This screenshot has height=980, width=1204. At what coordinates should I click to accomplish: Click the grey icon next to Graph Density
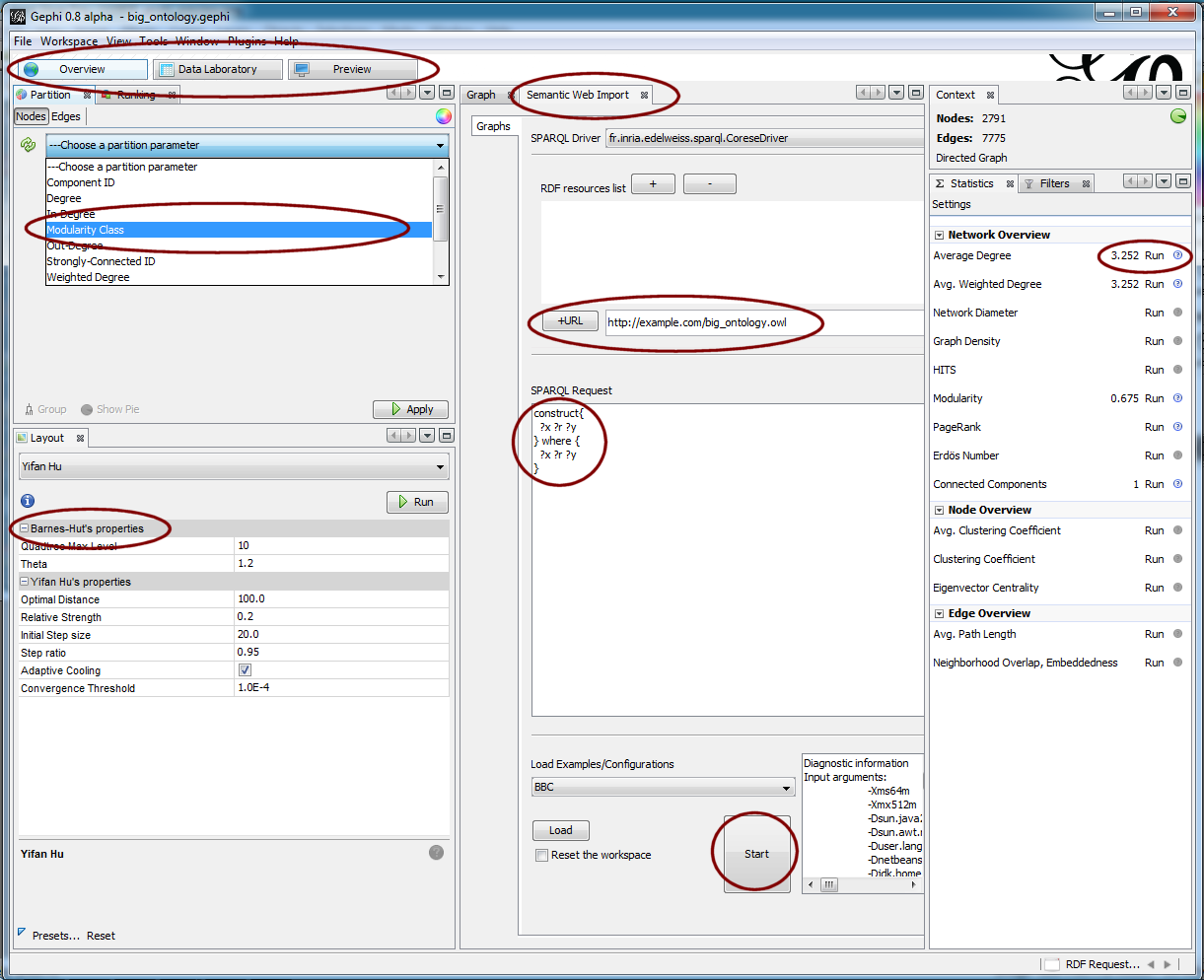pyautogui.click(x=1177, y=341)
